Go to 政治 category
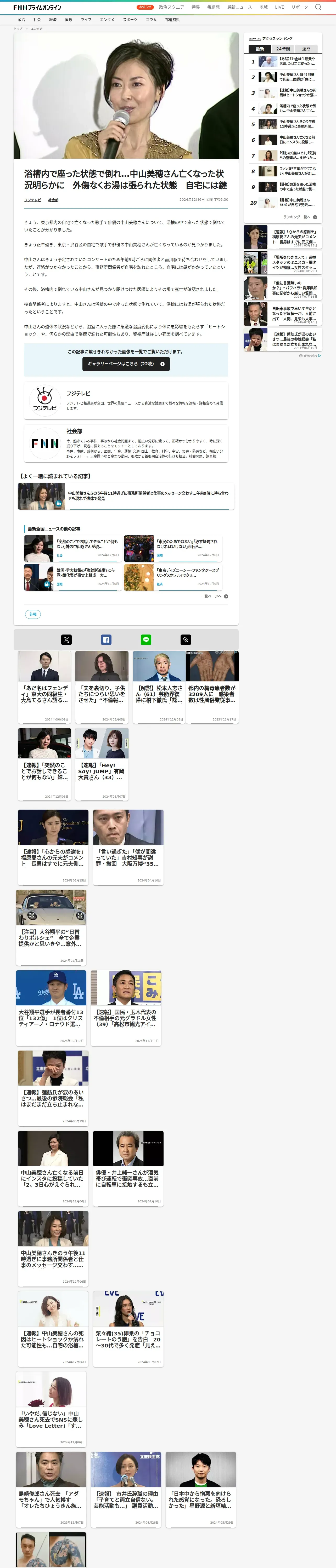336x1568 pixels. pos(21,20)
